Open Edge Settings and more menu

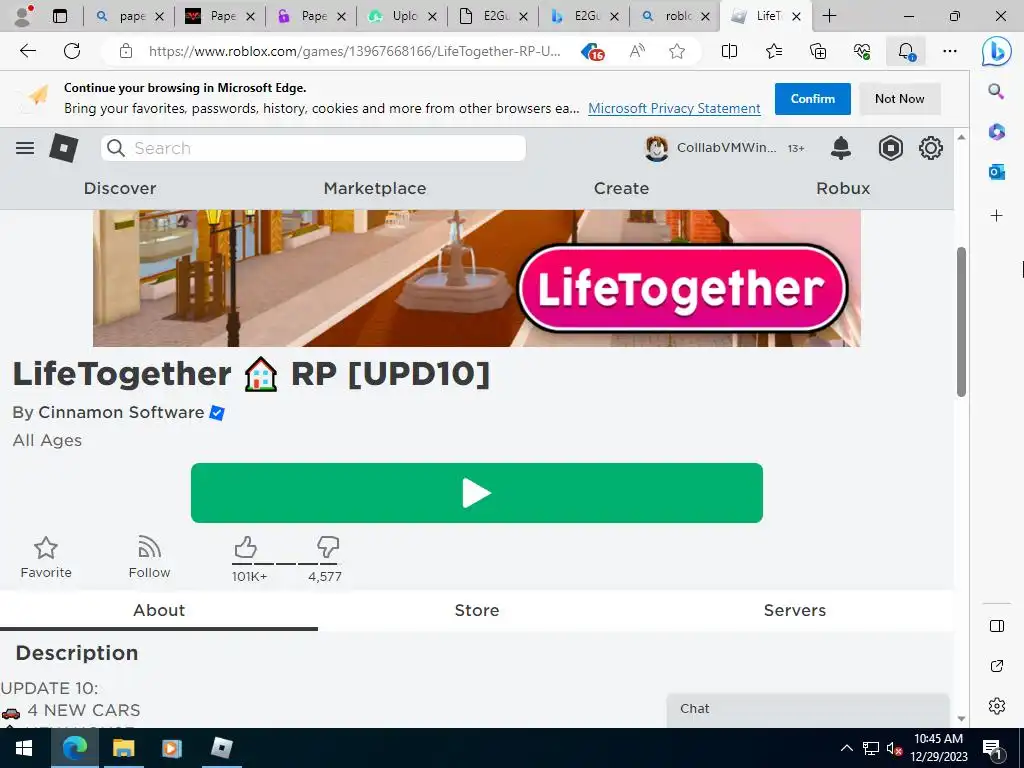[950, 51]
